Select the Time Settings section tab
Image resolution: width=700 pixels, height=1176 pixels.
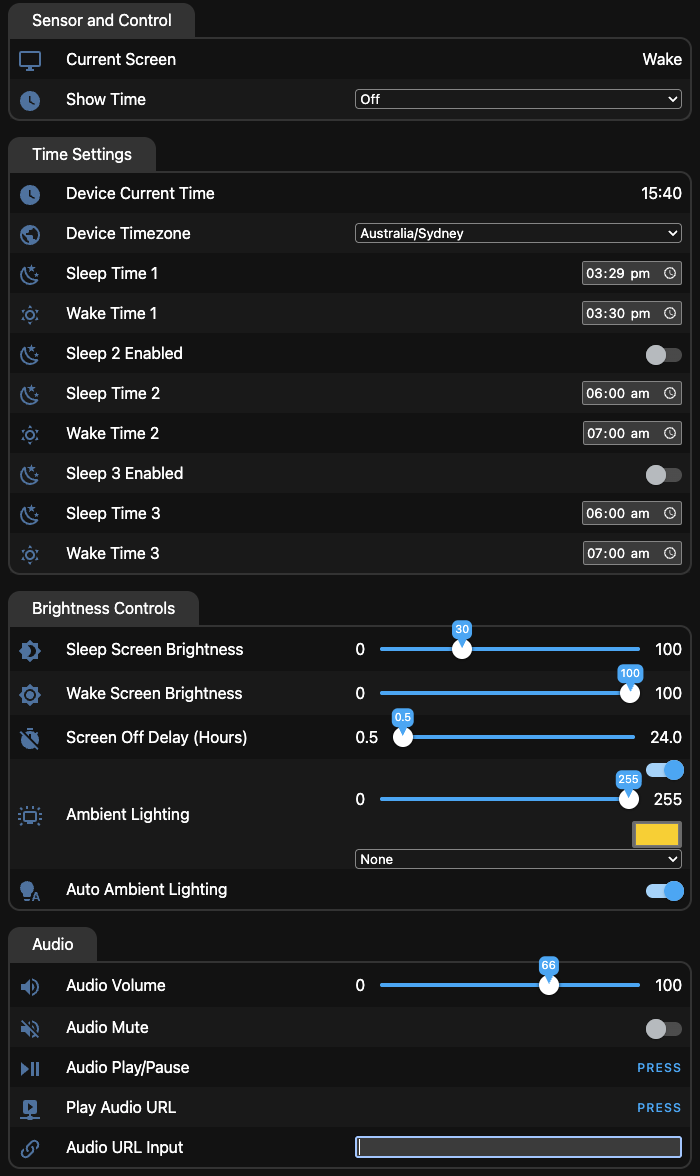82,155
